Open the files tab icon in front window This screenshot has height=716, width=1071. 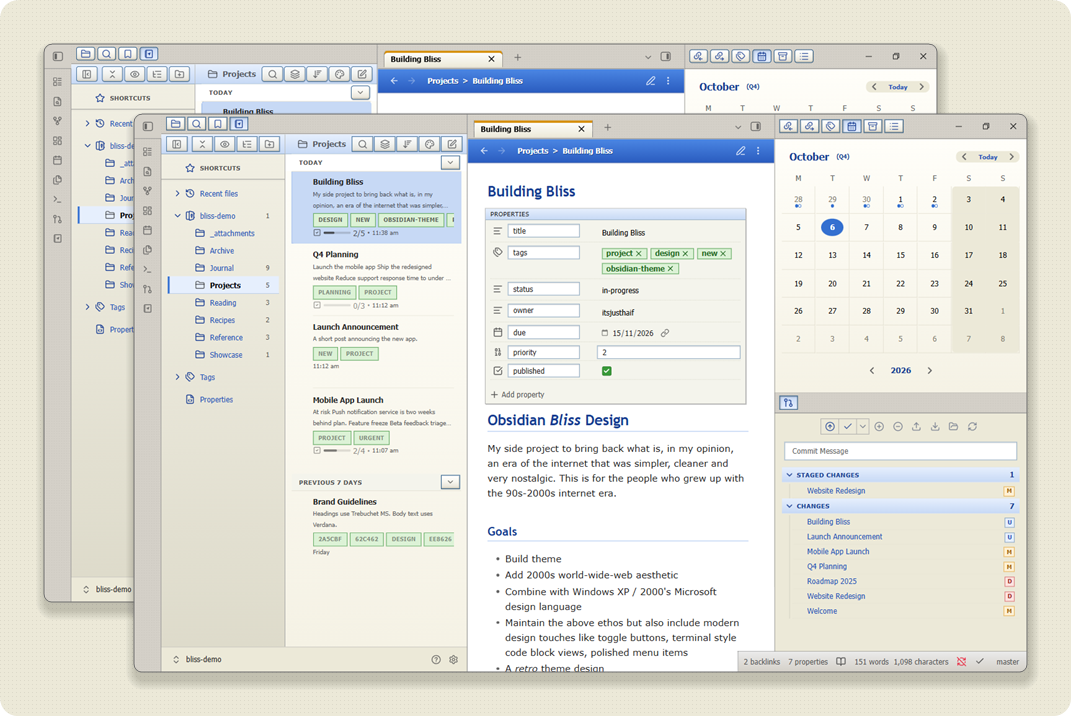[x=176, y=124]
